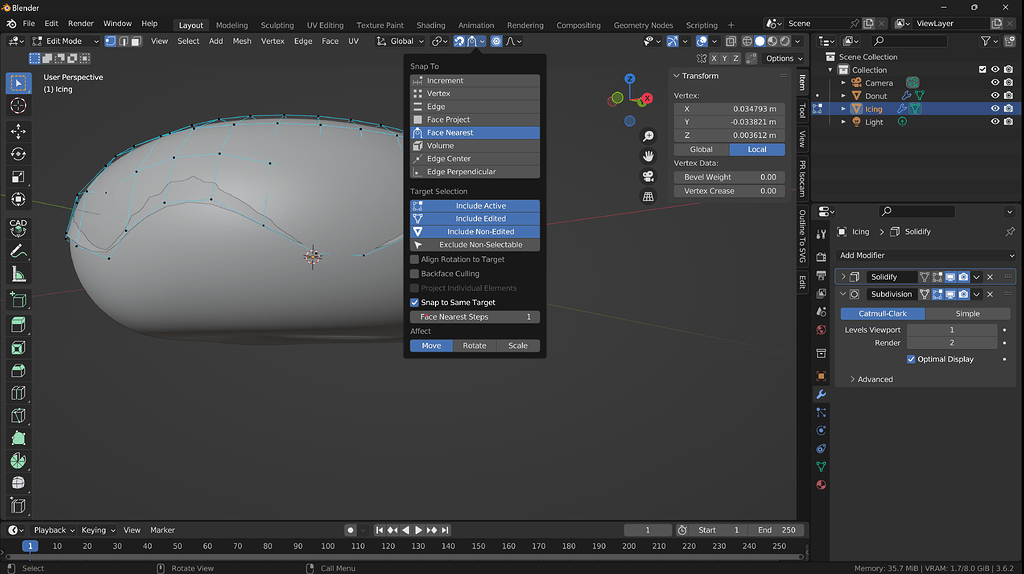This screenshot has width=1024, height=574.
Task: Toggle X-ray view icon
Action: [731, 41]
